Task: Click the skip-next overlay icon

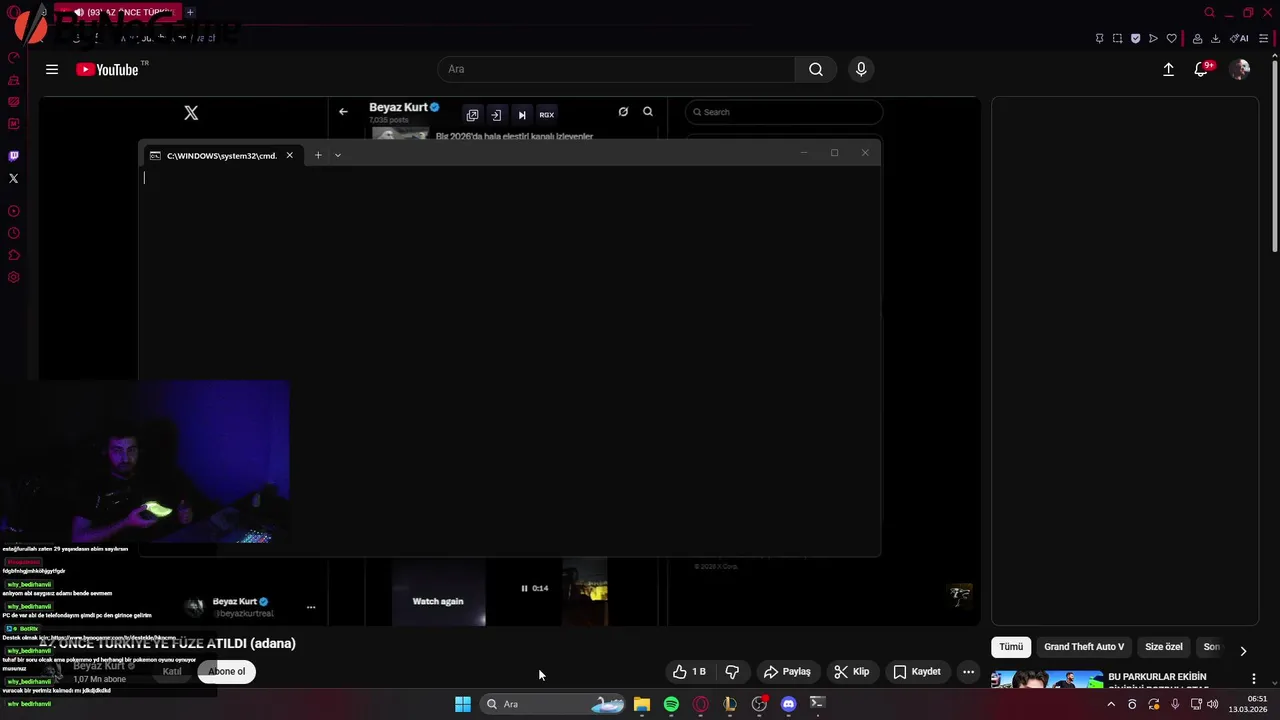Action: 521,114
